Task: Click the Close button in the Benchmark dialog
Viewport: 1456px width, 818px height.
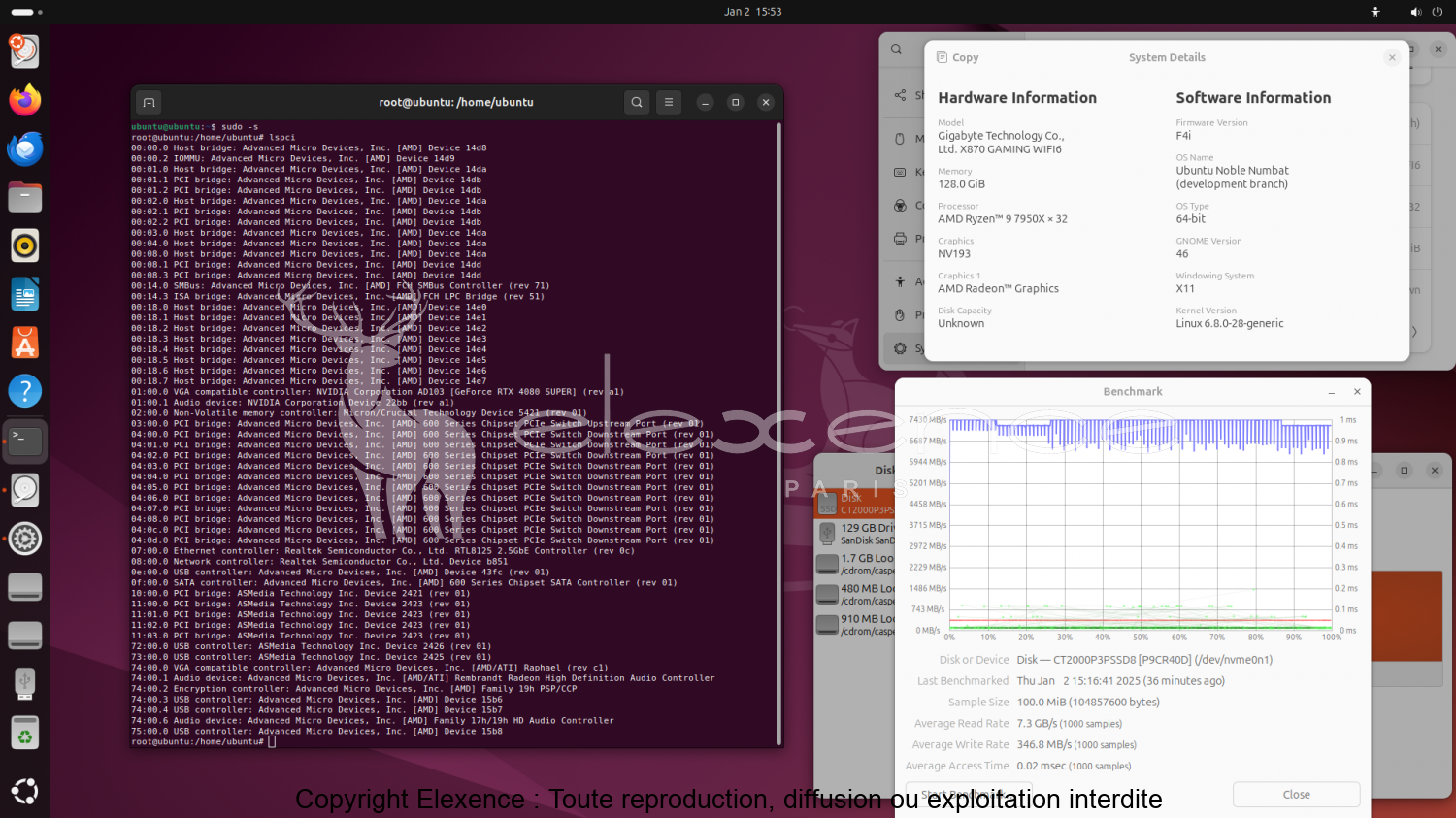Action: pos(1296,794)
